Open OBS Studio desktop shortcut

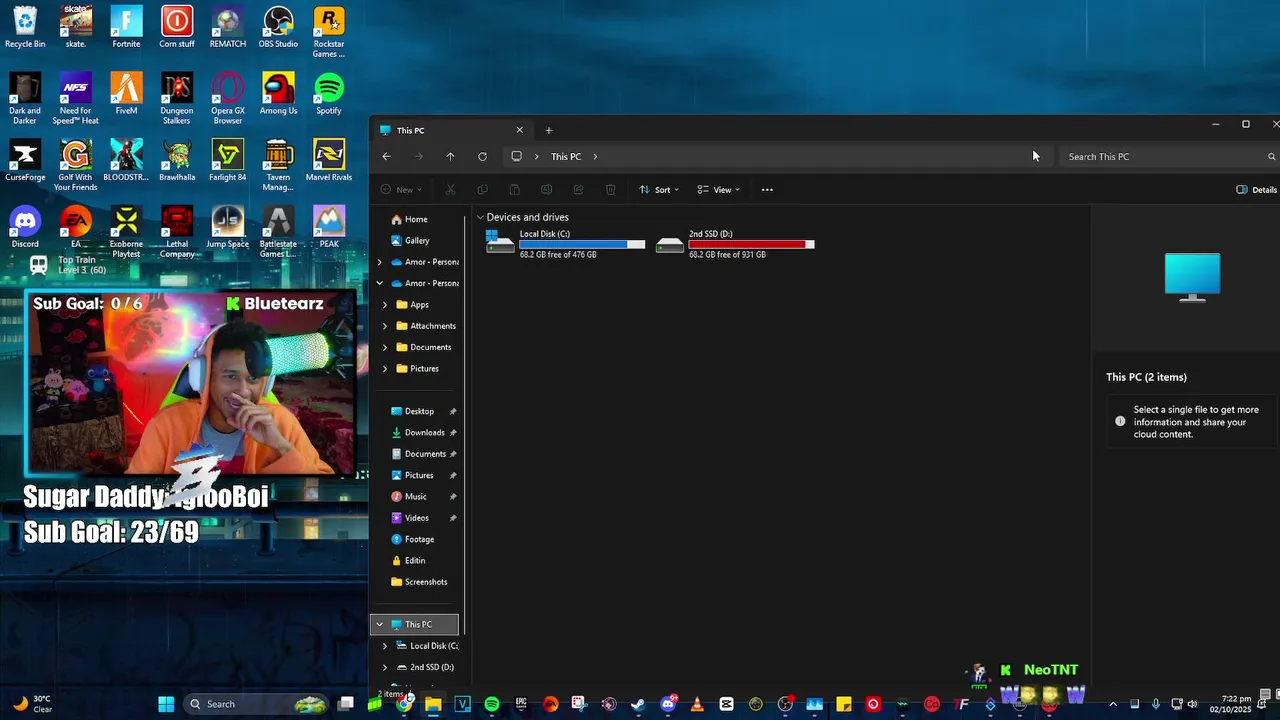click(278, 27)
